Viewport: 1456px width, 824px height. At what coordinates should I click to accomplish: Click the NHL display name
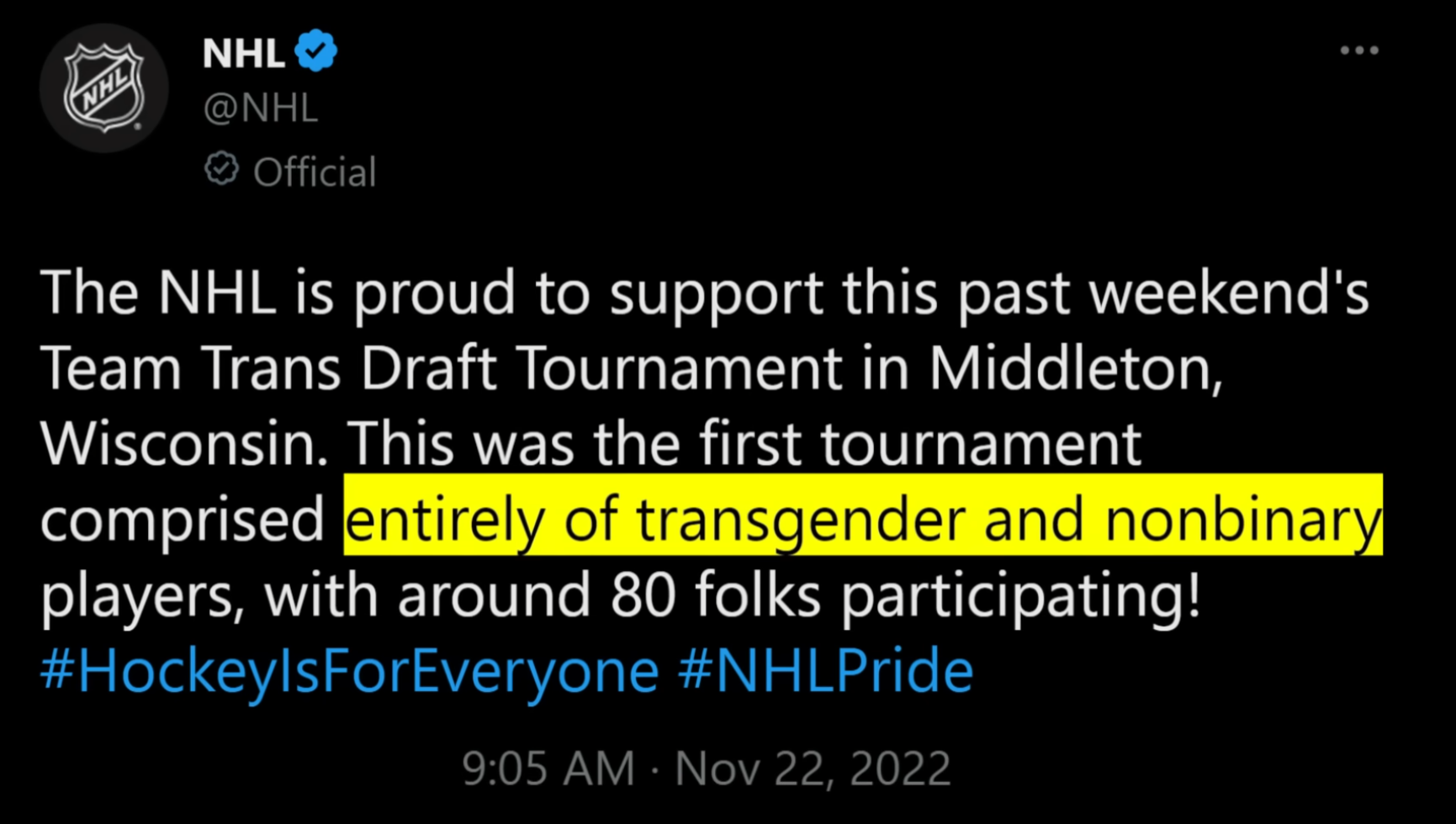(x=243, y=53)
